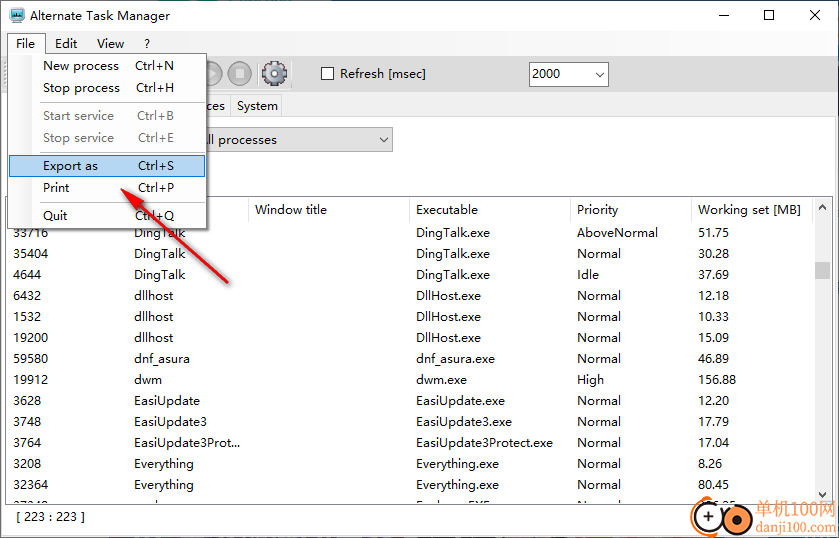Click the Idle priority cell
This screenshot has width=839, height=538.
(x=588, y=275)
